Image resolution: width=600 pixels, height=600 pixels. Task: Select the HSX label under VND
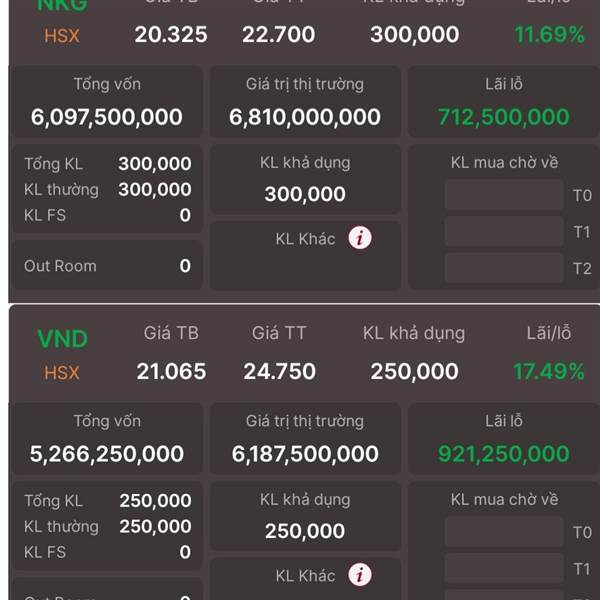(x=62, y=372)
